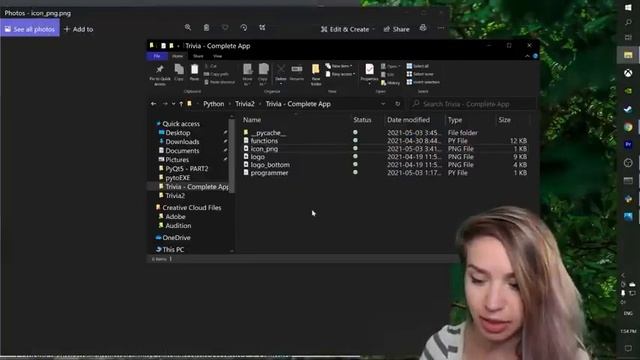Click Trivia2 in the address breadcrumb
The image size is (640, 360).
click(x=245, y=104)
